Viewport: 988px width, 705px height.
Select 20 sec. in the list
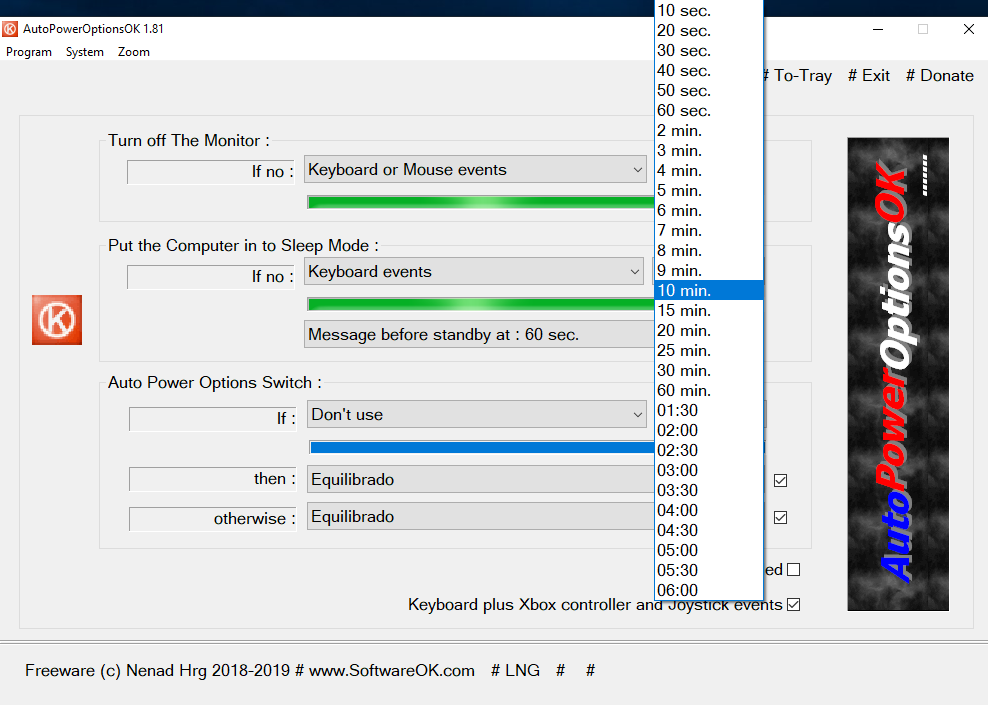coord(709,31)
